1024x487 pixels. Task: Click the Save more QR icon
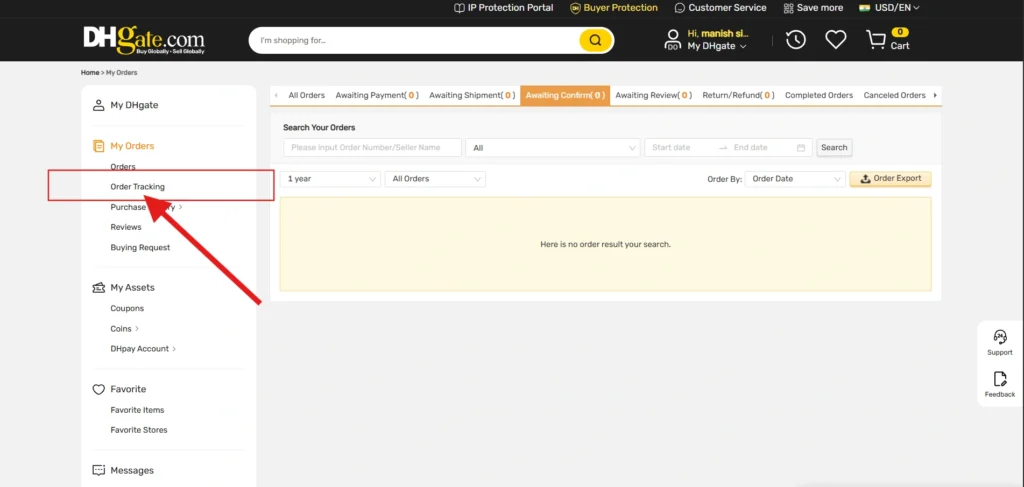pos(788,8)
